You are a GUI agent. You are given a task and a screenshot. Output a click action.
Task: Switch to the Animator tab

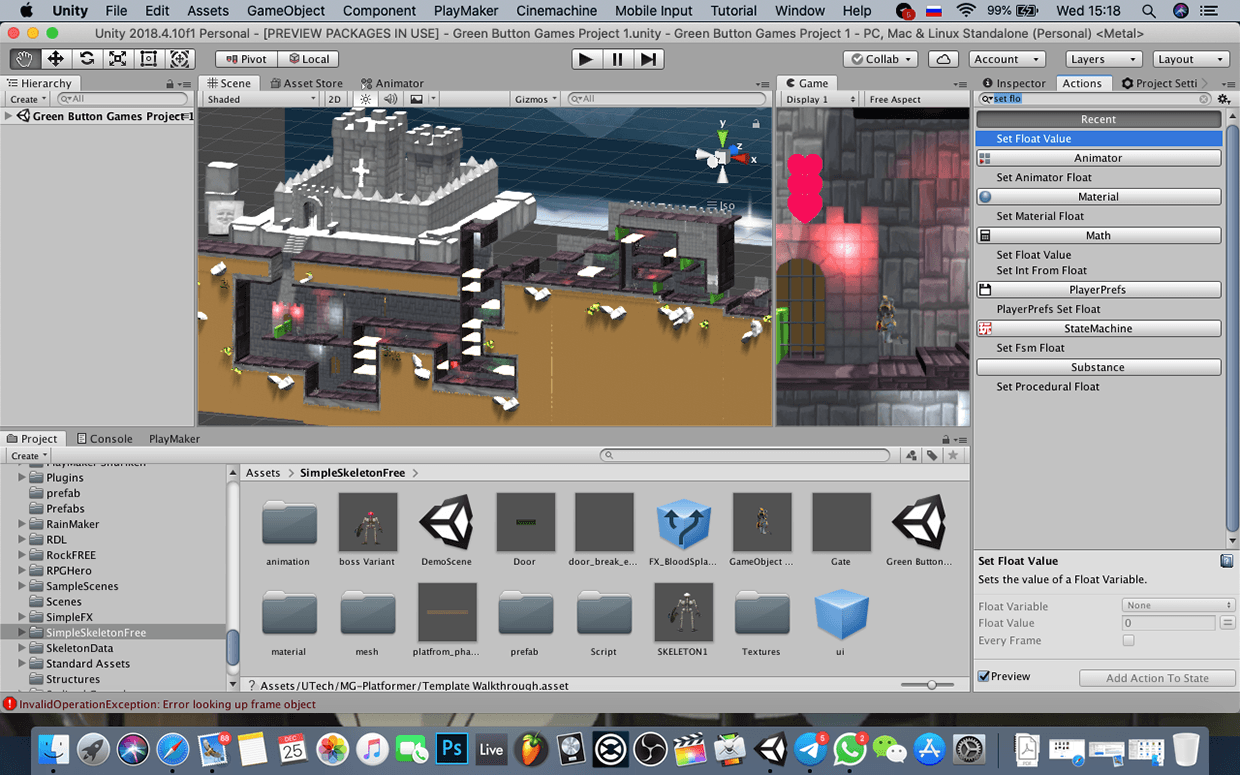click(392, 83)
